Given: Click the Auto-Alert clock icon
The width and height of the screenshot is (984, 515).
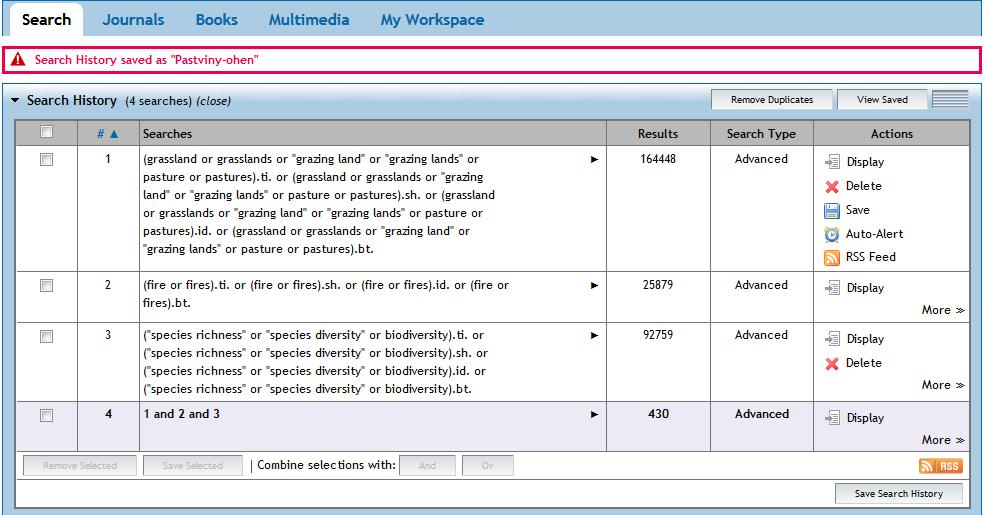Looking at the screenshot, I should [832, 234].
